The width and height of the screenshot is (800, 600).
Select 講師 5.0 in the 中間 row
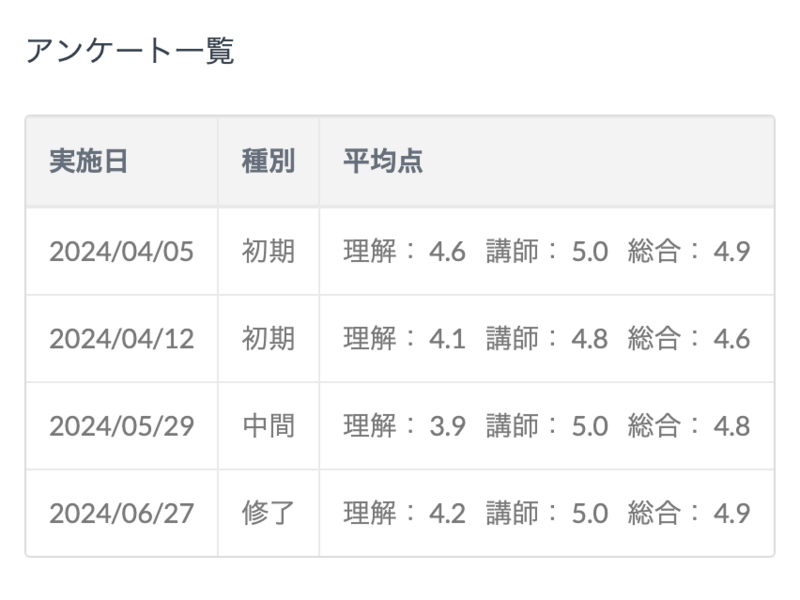(x=547, y=426)
